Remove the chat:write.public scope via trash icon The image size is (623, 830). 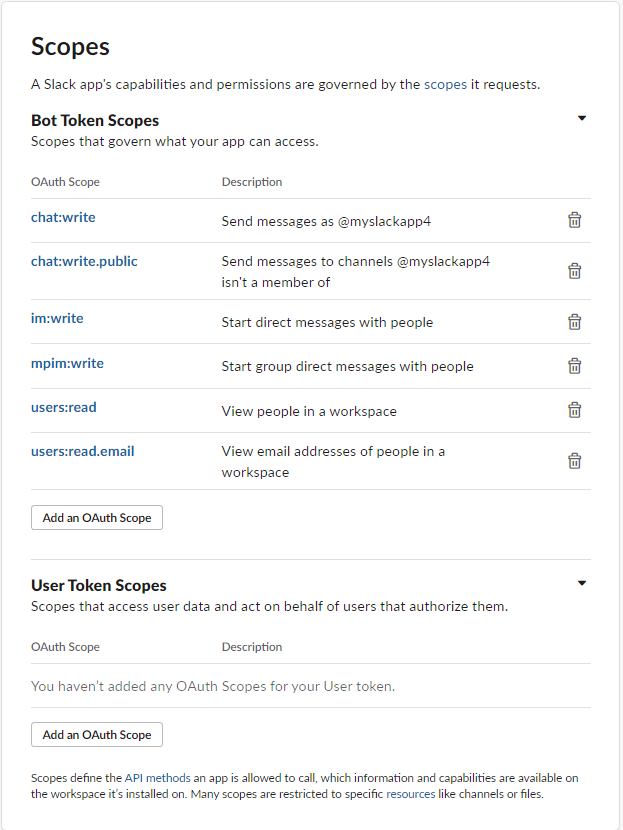pyautogui.click(x=574, y=271)
